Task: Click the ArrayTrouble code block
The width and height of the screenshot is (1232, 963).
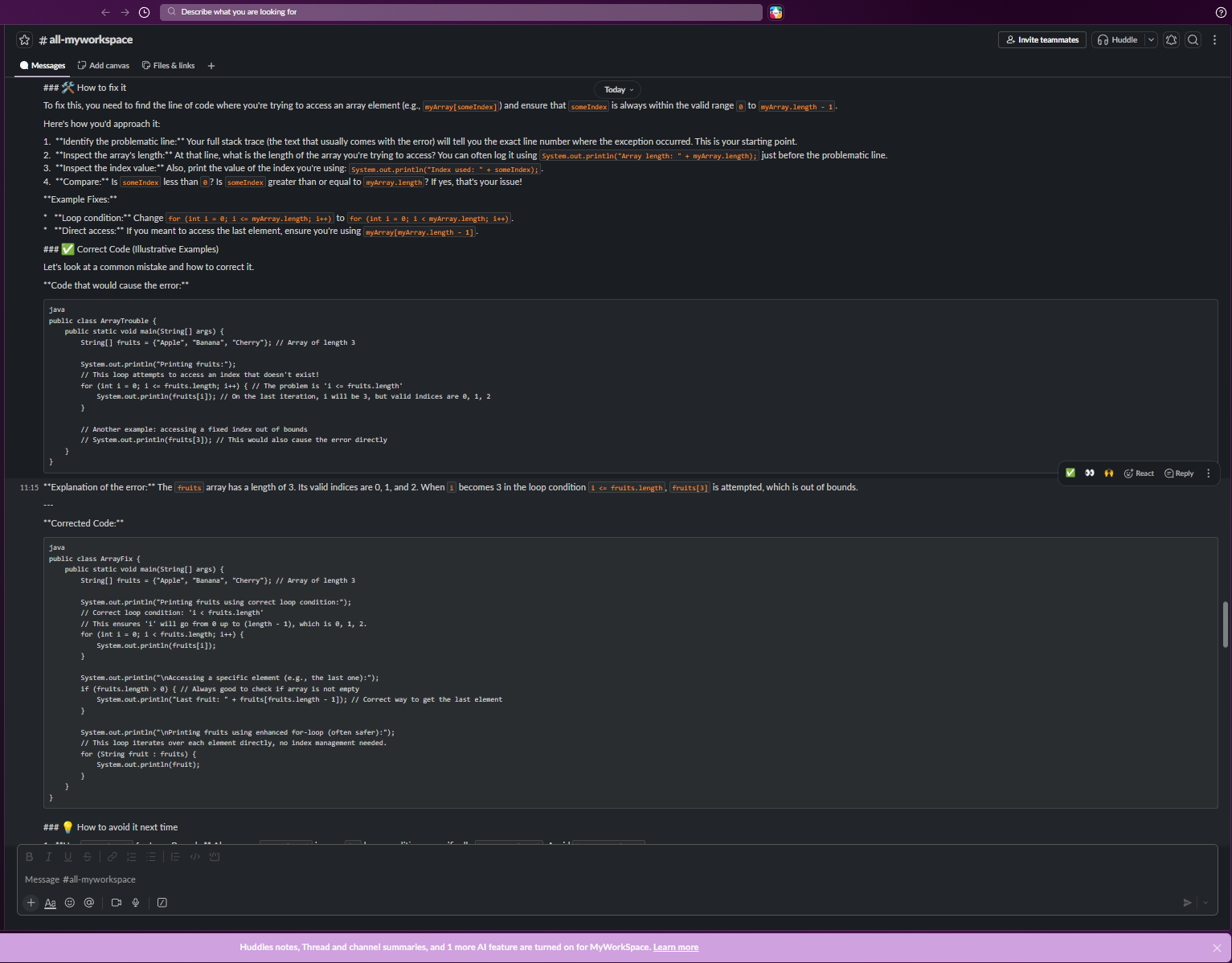Action: click(x=631, y=386)
